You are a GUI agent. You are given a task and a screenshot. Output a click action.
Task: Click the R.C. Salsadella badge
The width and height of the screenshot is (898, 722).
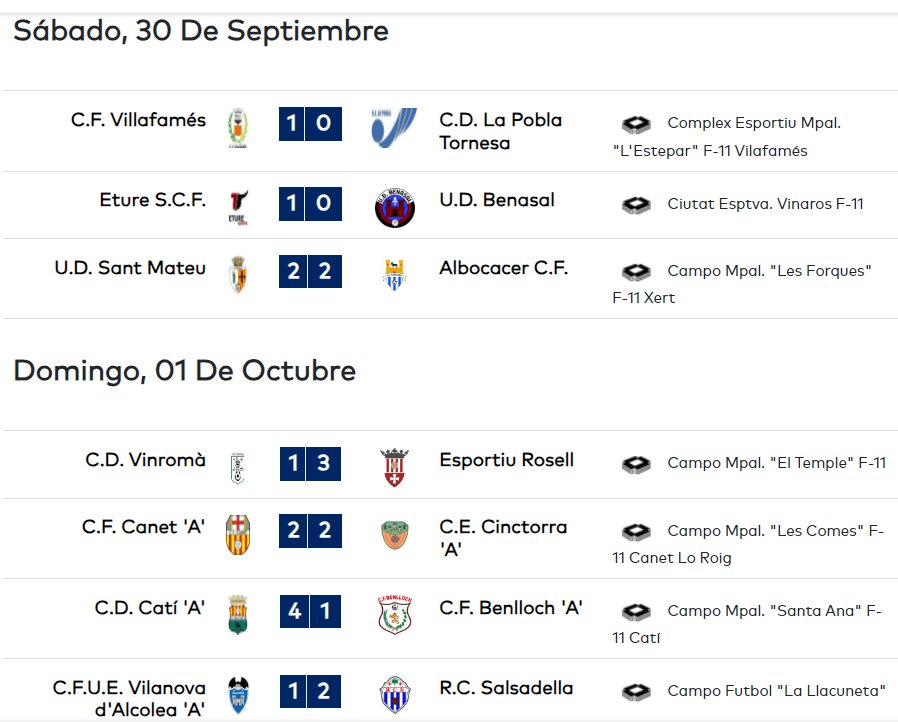(x=395, y=695)
